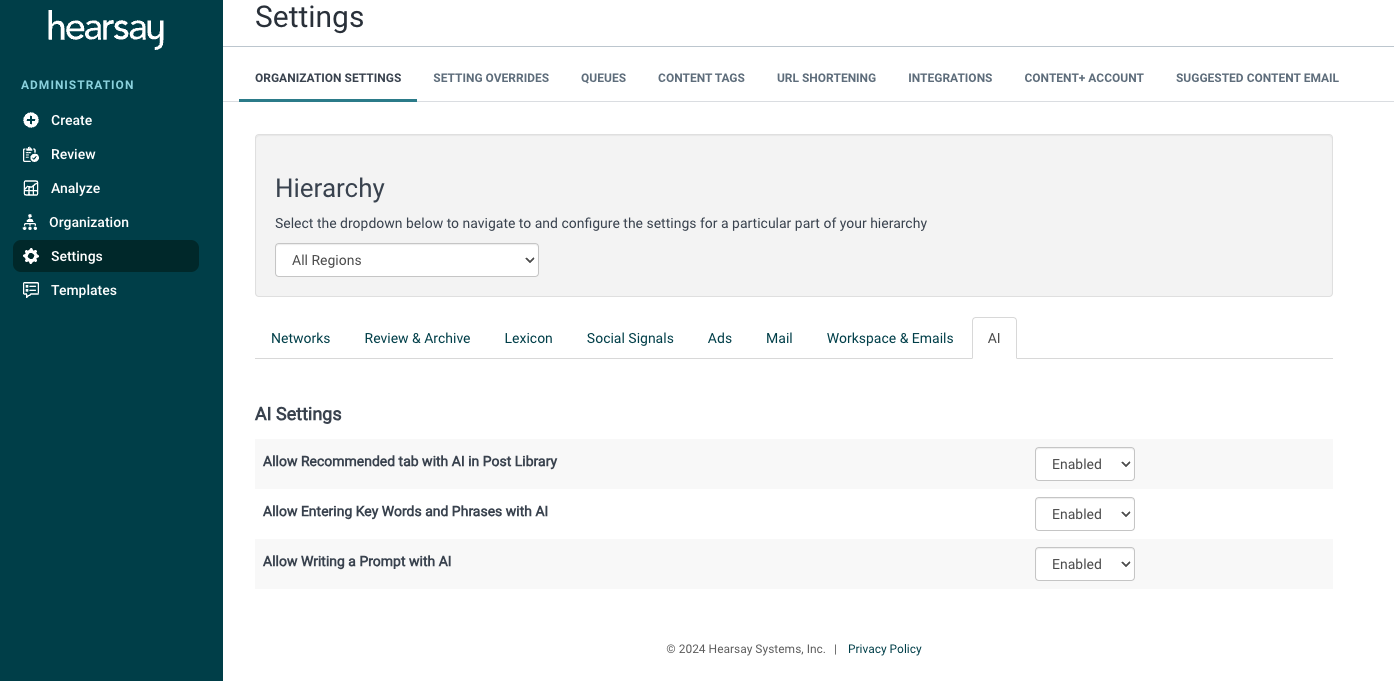Click the Settings label in sidebar
The height and width of the screenshot is (681, 1394).
coord(77,256)
